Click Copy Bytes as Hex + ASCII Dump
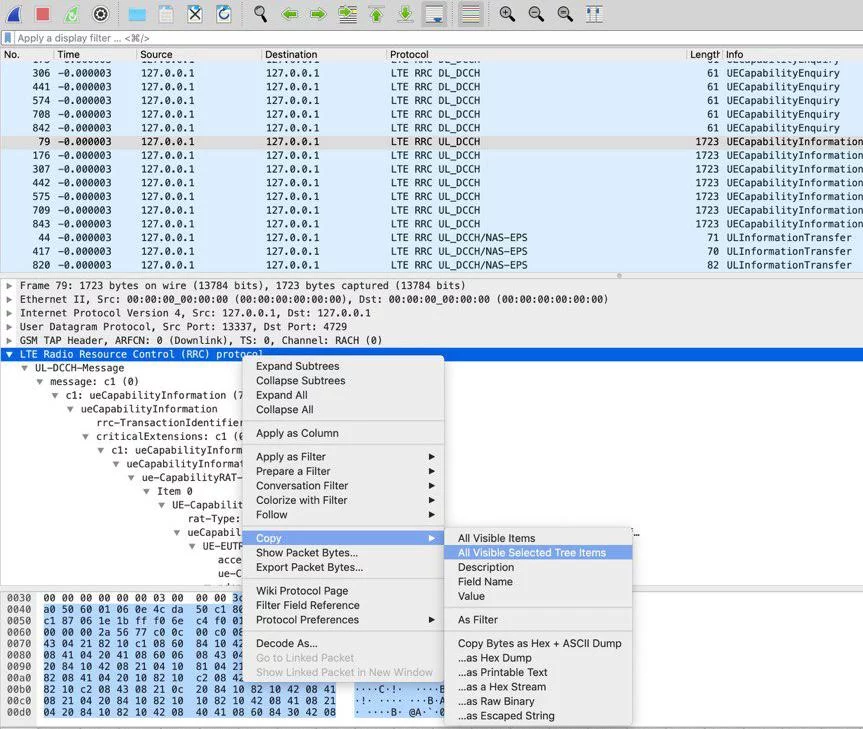 tap(539, 643)
